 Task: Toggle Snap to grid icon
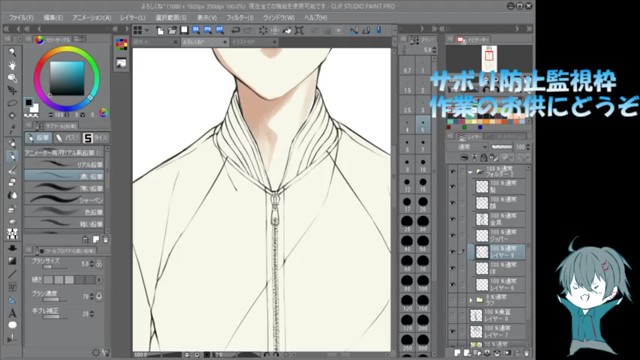pyautogui.click(x=378, y=30)
